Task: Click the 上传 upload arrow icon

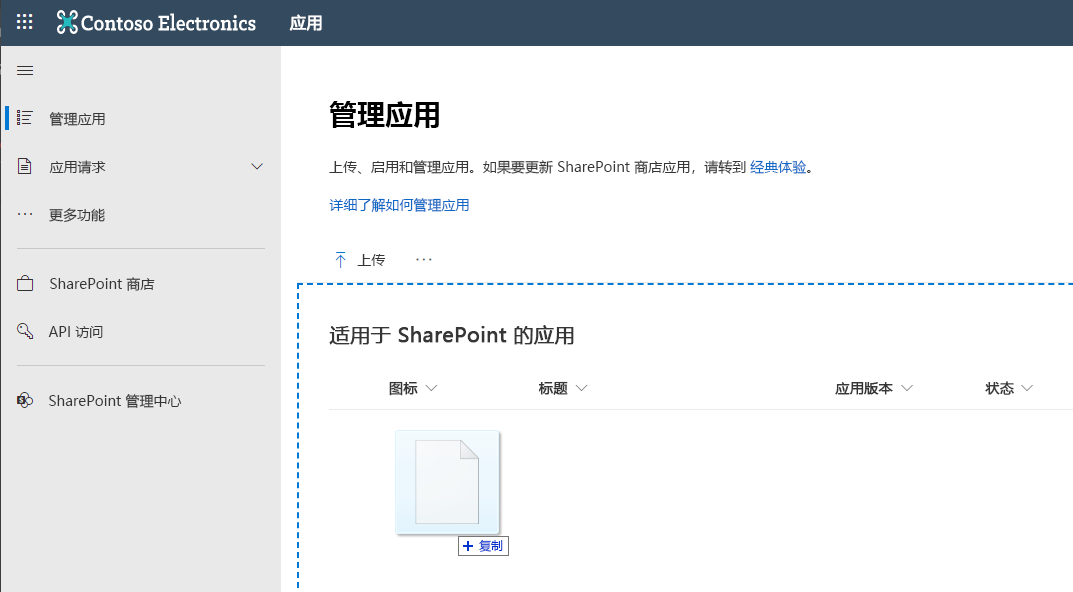Action: [x=341, y=259]
